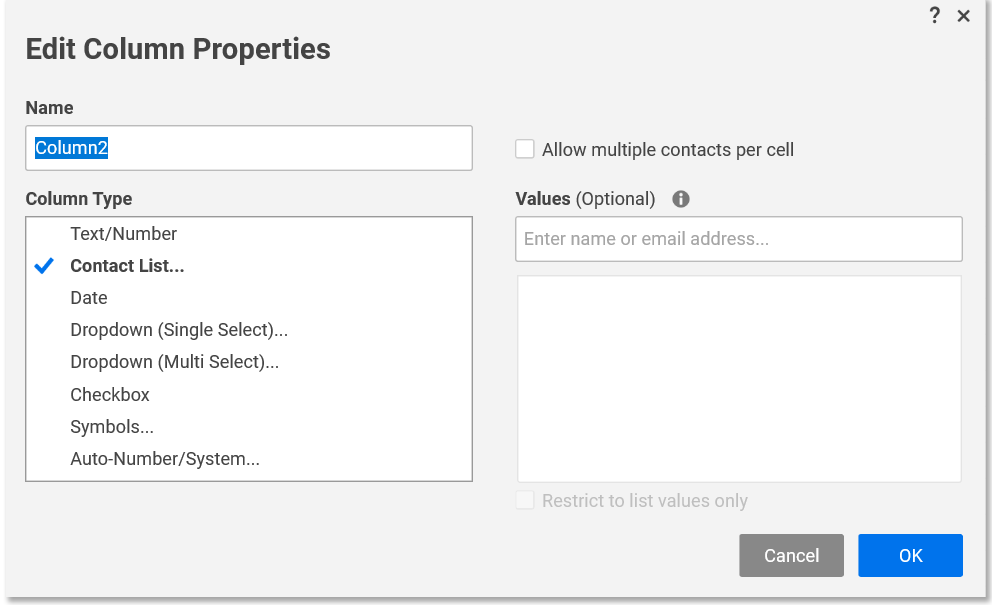Select Date column type

pos(89,298)
